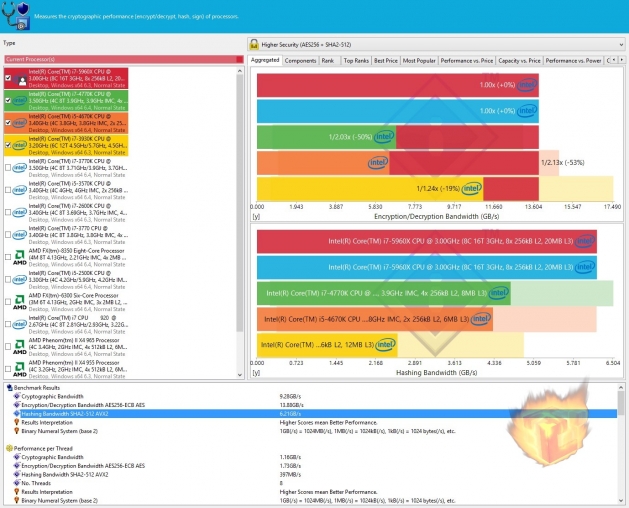This screenshot has width=629, height=508.
Task: Click the Intel icon of the i7-2600K row
Action: coord(20,212)
